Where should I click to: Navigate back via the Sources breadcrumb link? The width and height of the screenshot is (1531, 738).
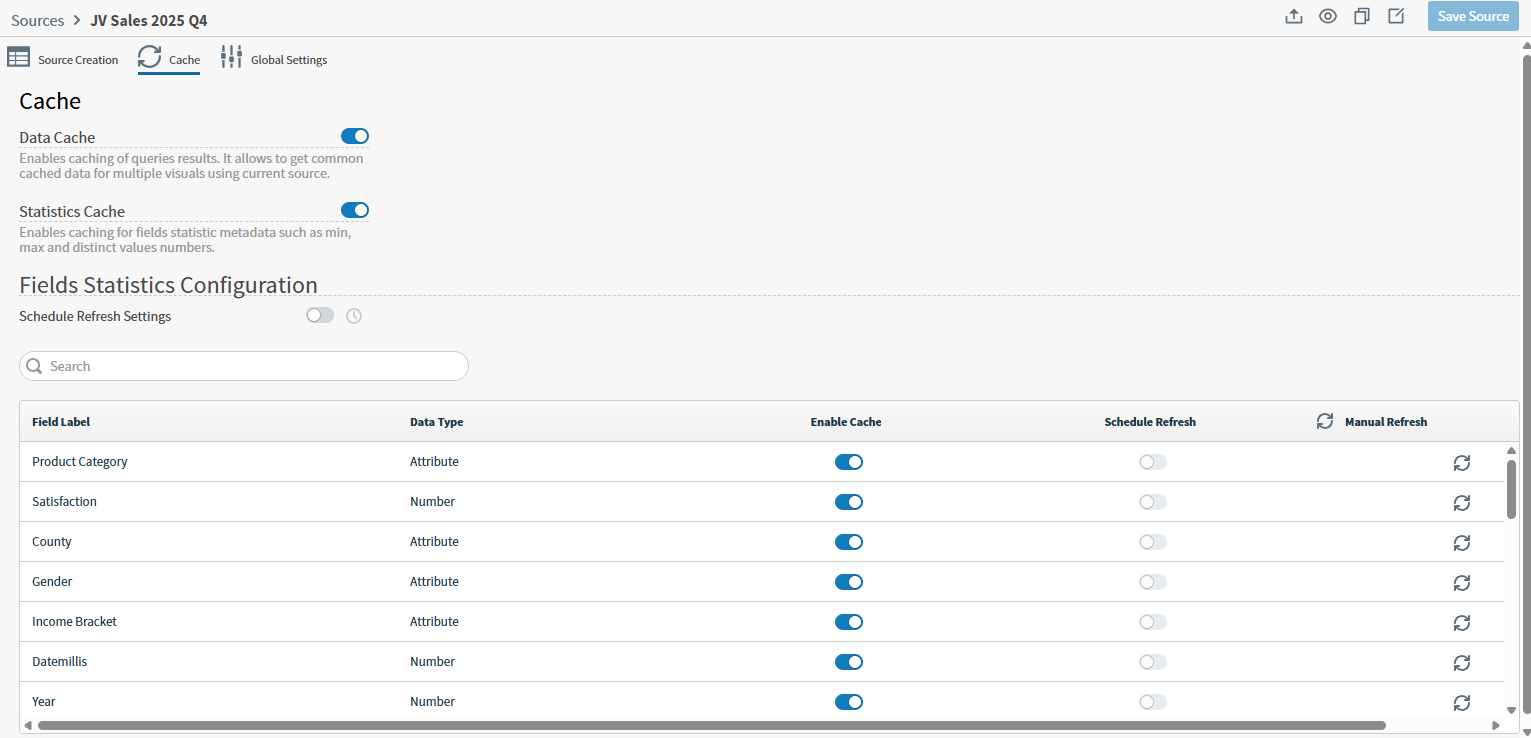(37, 20)
